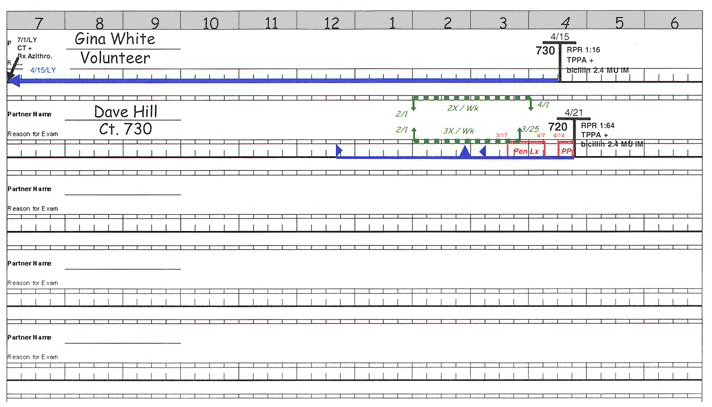Select the 730 diagnosis code marker

click(545, 51)
